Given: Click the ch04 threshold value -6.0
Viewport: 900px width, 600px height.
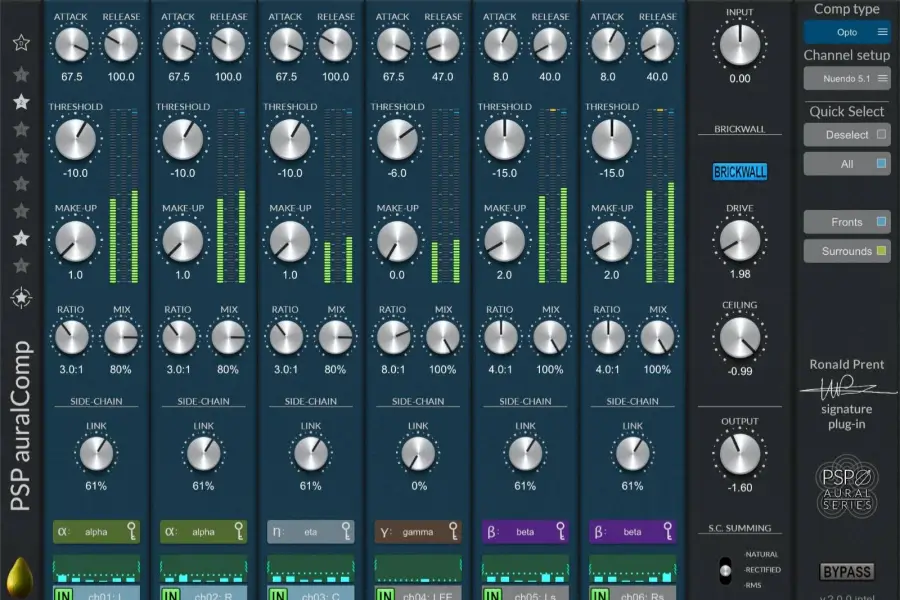Looking at the screenshot, I should click(x=397, y=173).
